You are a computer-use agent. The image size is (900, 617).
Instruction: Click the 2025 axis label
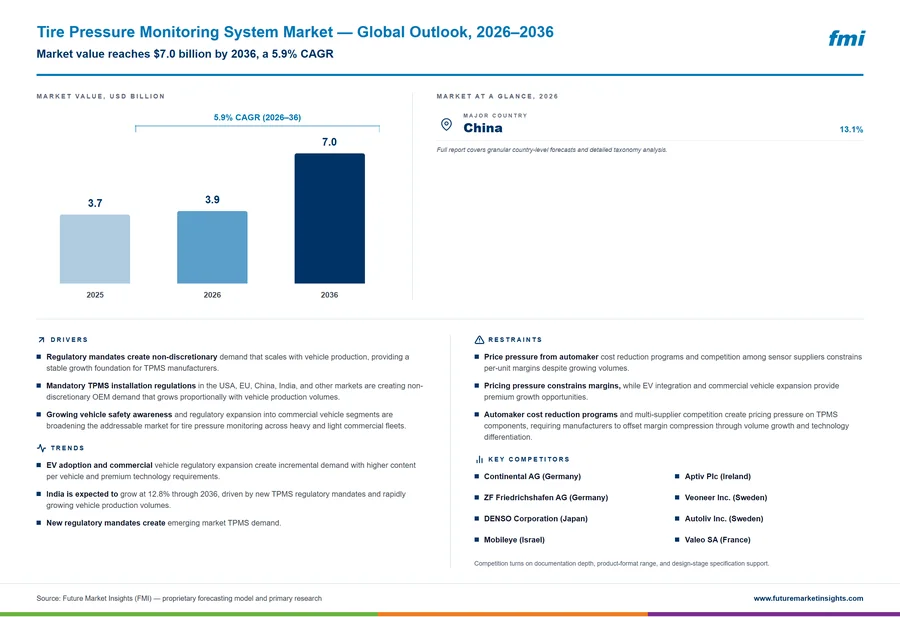[95, 295]
